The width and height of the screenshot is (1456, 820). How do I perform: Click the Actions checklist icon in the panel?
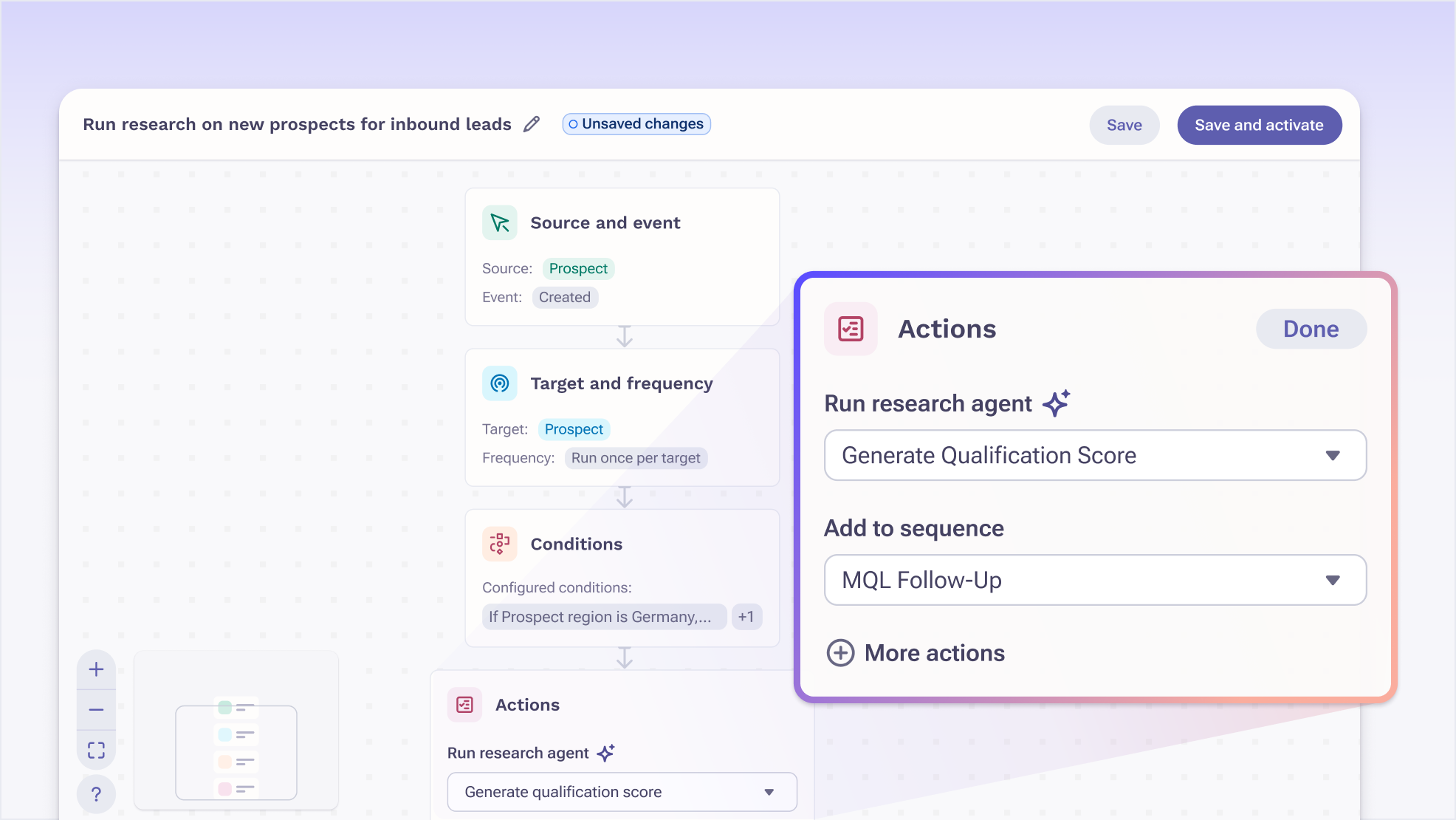851,329
